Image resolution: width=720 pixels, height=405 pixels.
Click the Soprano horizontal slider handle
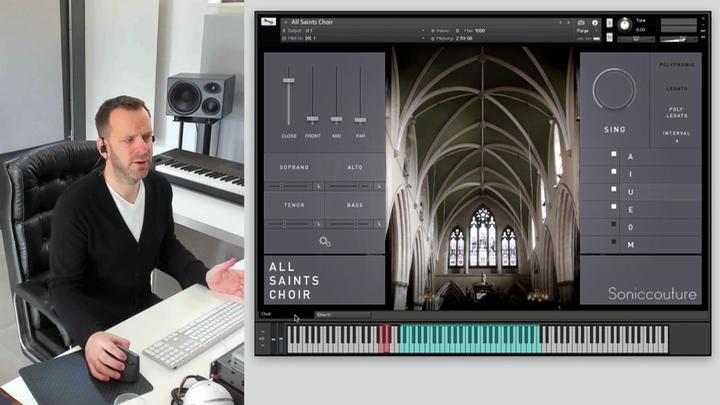pyautogui.click(x=281, y=186)
